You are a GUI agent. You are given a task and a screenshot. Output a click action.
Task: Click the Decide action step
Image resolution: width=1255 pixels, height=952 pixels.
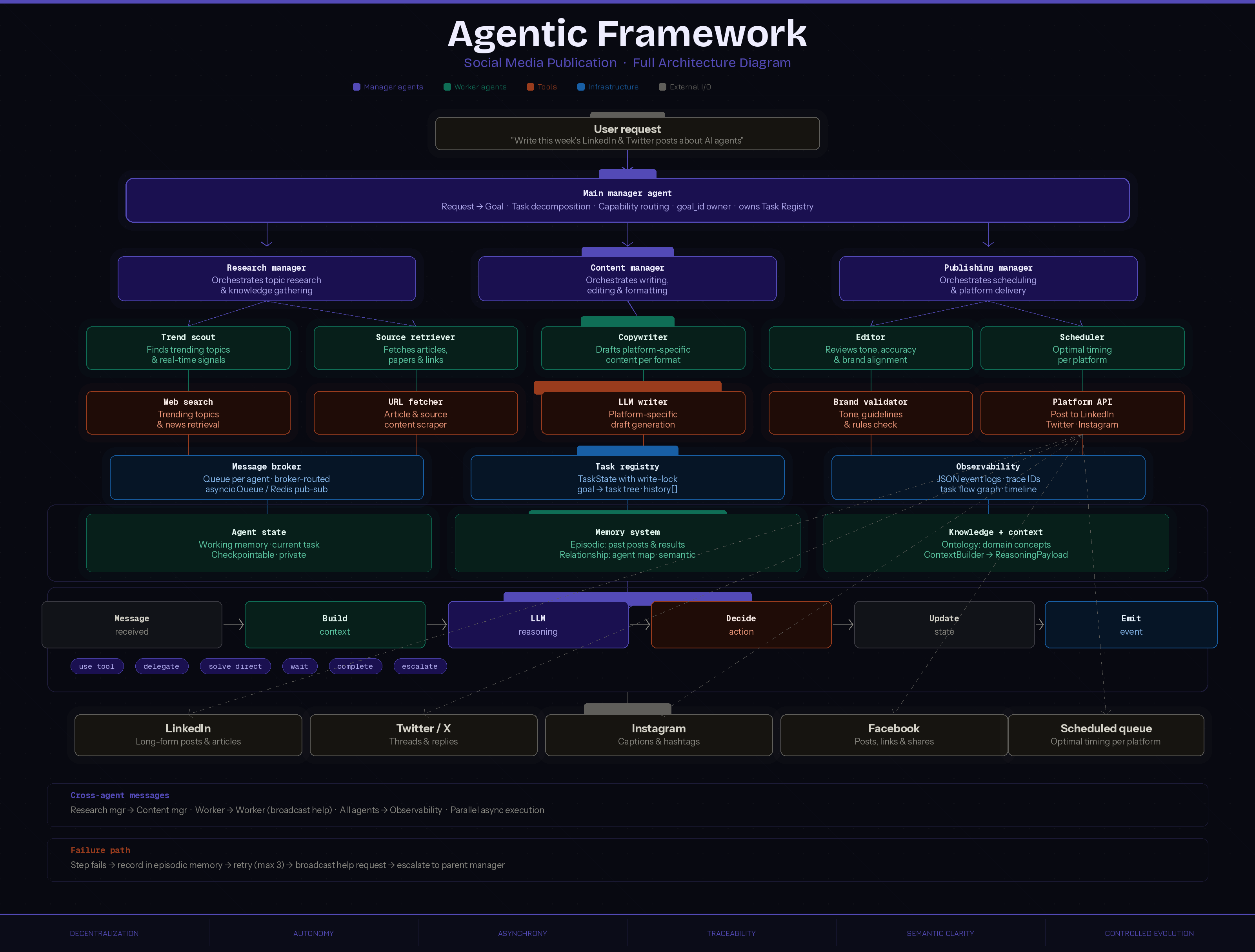coord(741,624)
